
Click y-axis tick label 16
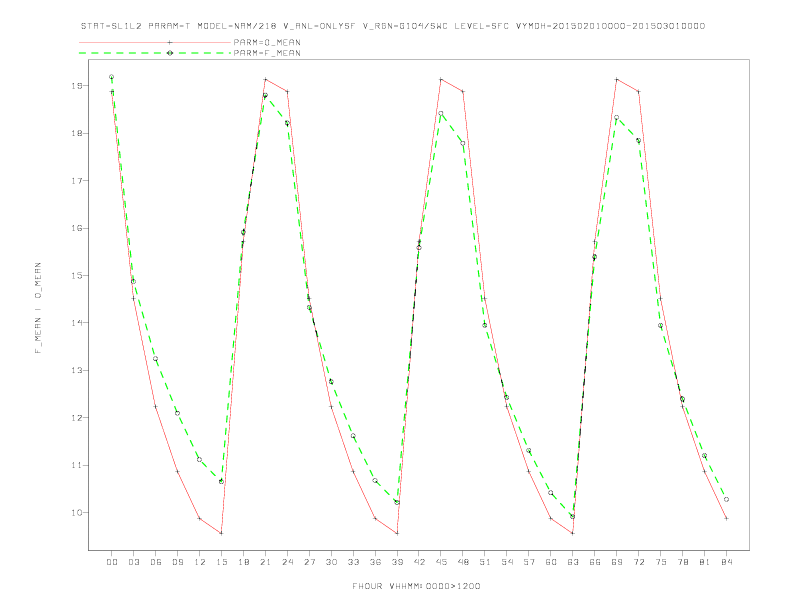[77, 228]
